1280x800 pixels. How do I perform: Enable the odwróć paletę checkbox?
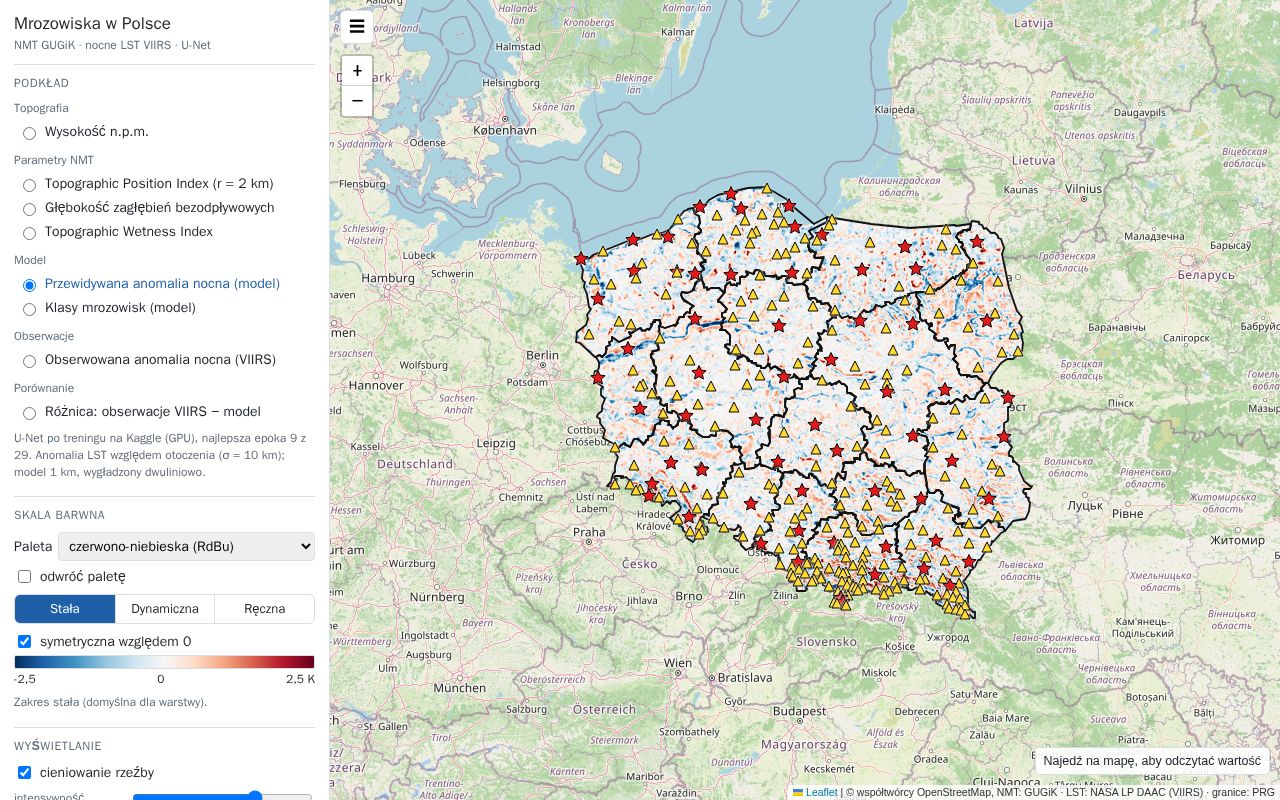(x=25, y=577)
